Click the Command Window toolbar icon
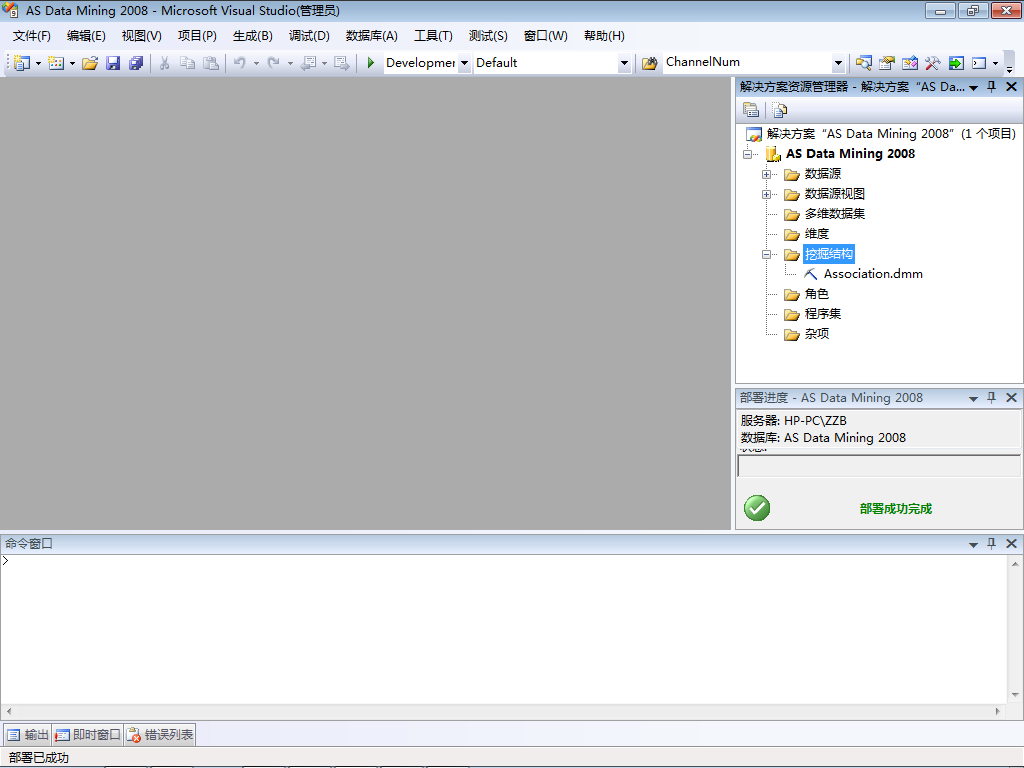 (x=979, y=63)
